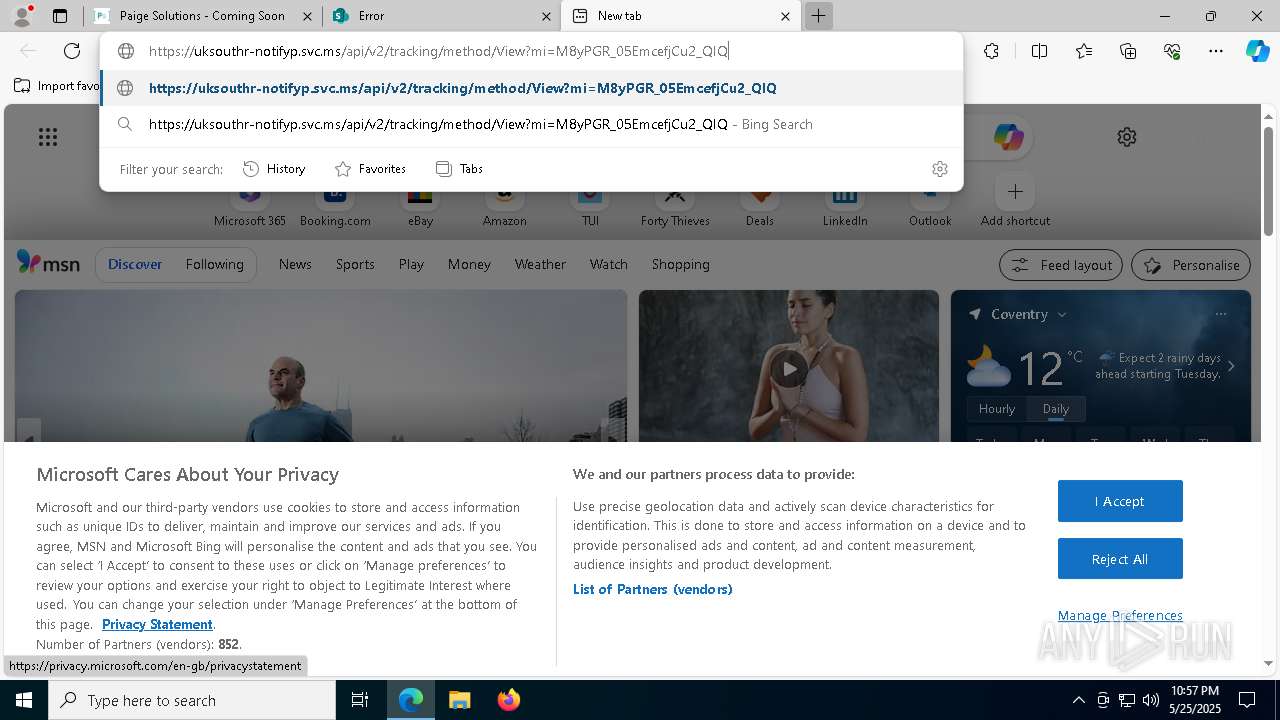Open Settings and more ellipsis menu
Viewport: 1280px width, 720px height.
click(1216, 51)
